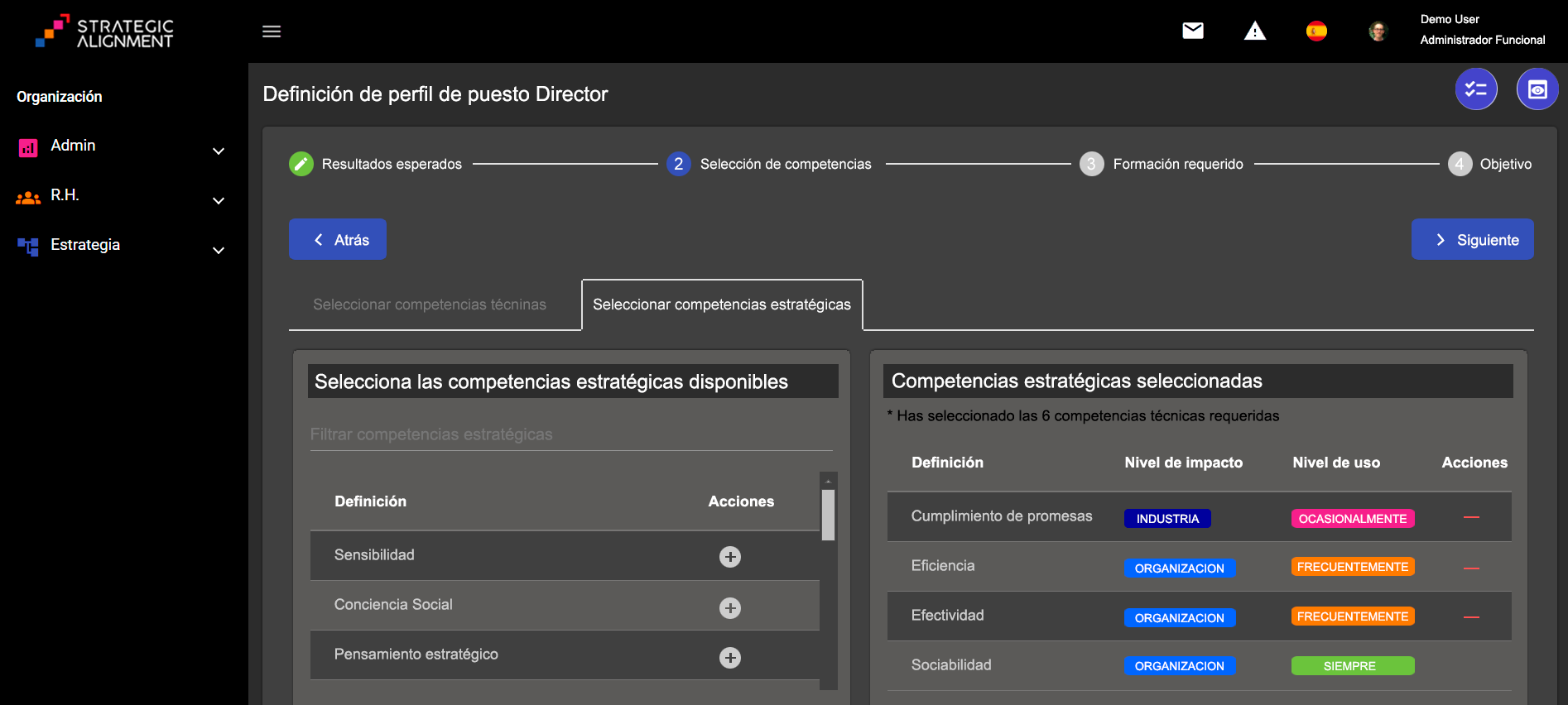Click the Filtrar competencias estratégicas field

point(570,434)
